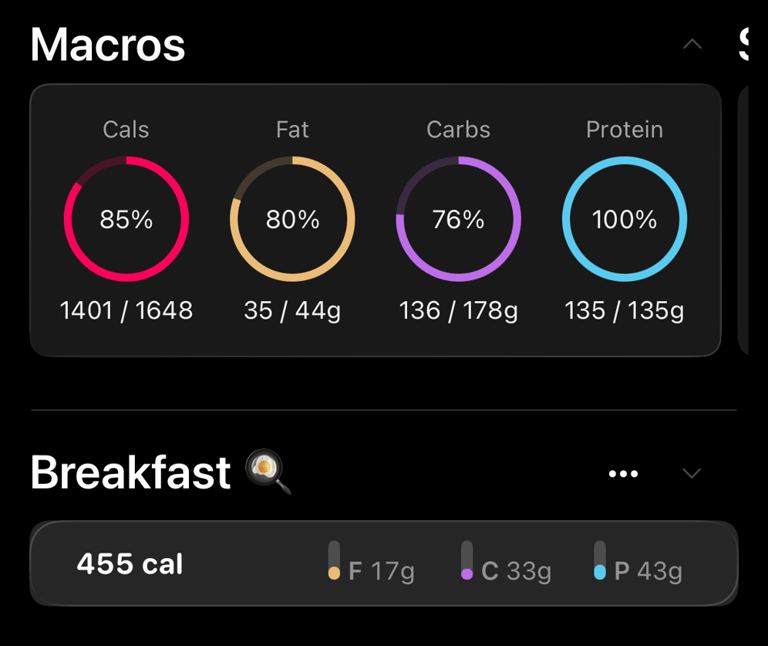Viewport: 768px width, 646px height.
Task: Click the Protein progress ring
Action: point(624,219)
